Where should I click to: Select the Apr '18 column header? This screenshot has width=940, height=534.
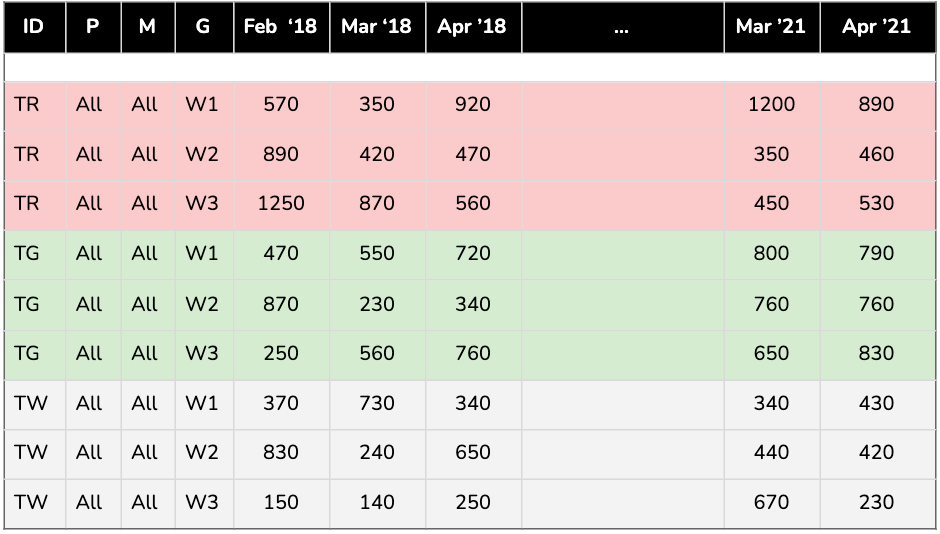point(472,27)
